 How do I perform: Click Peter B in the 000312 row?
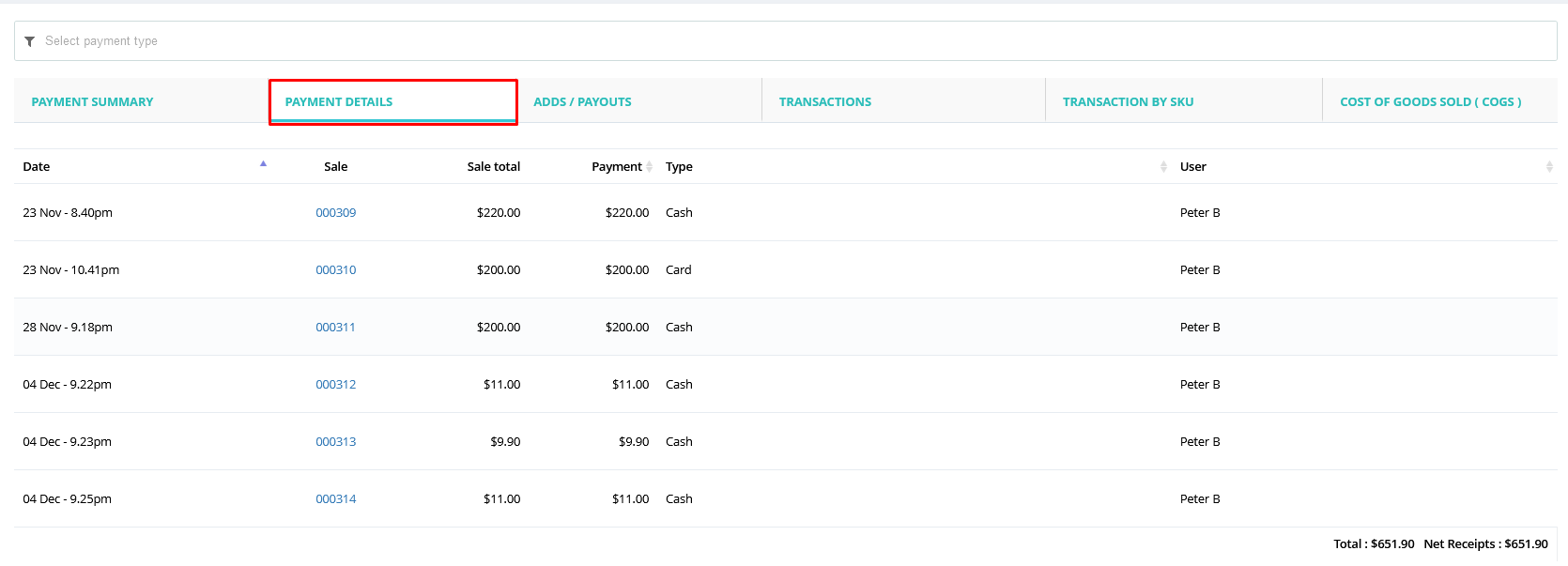[x=1200, y=384]
